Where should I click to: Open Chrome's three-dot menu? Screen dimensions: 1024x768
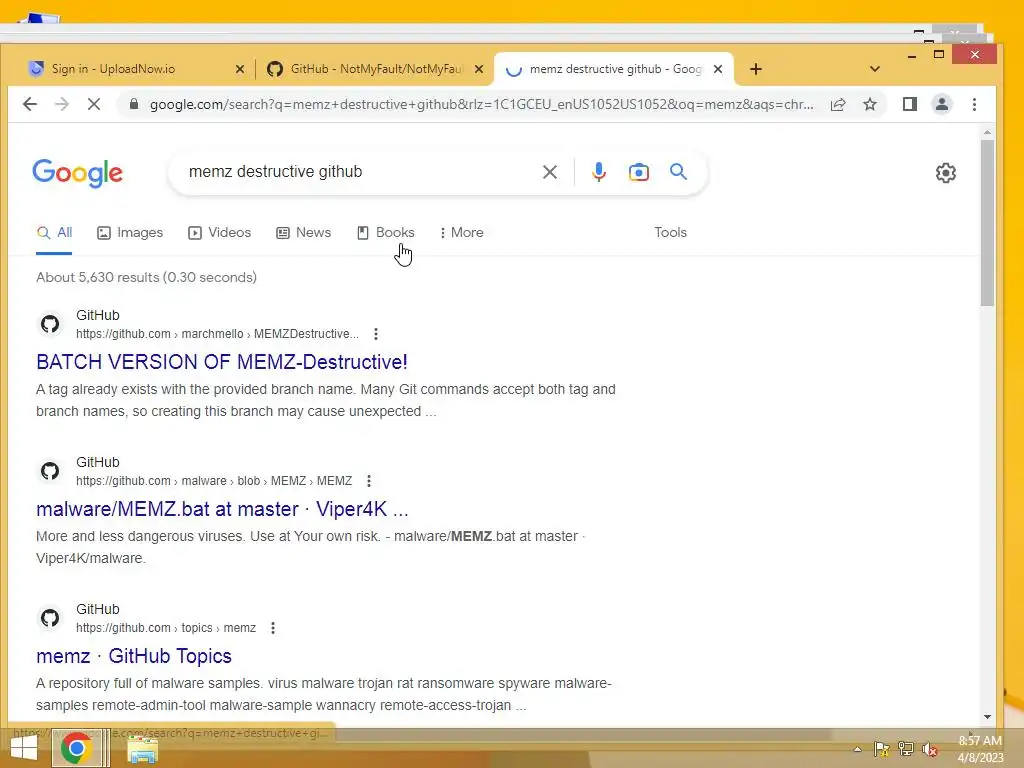[x=974, y=104]
